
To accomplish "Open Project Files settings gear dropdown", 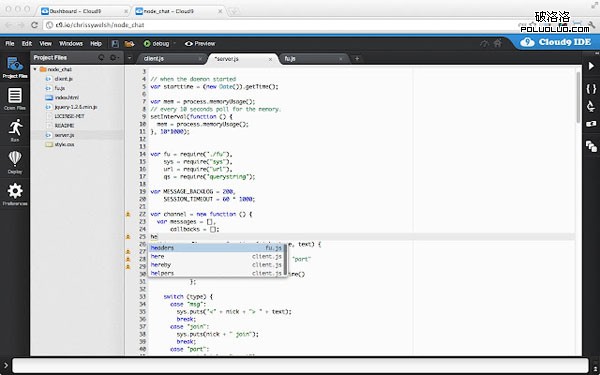I will click(114, 57).
